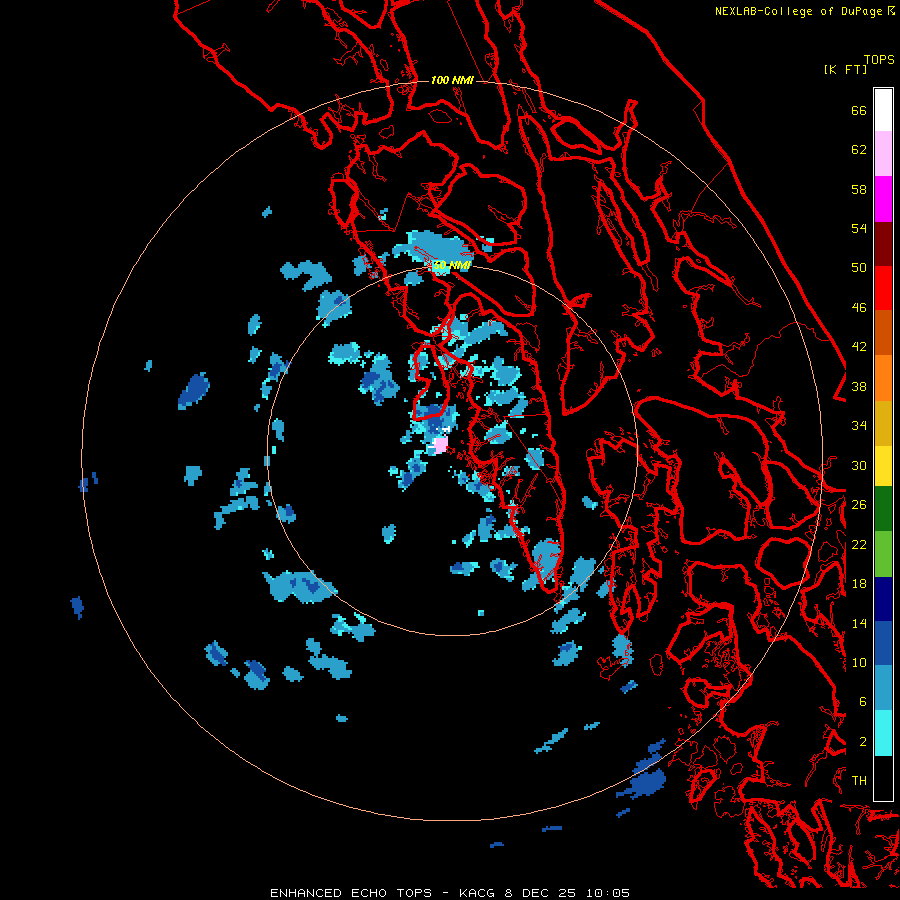Click the 38 legend value
Screen dimensions: 900x900
point(859,386)
